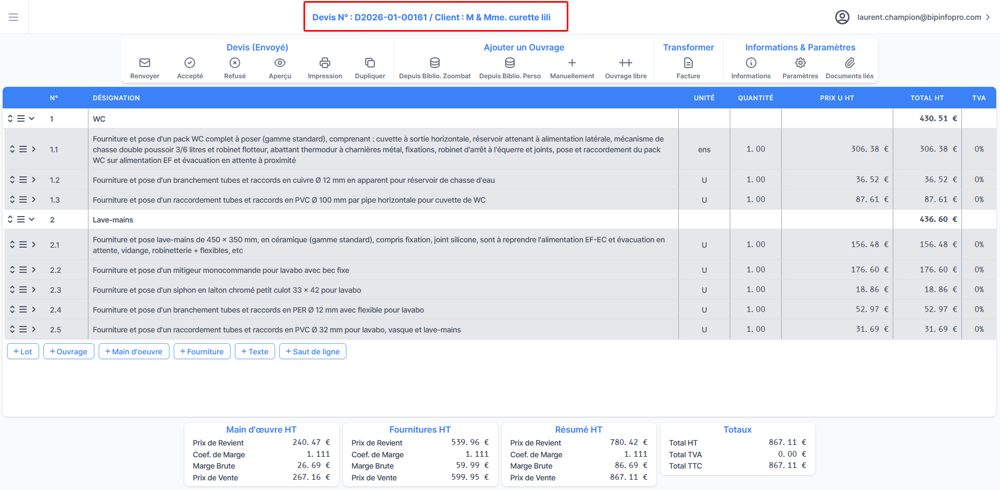
Task: Click the TOTAL HT column header
Action: coord(927,98)
